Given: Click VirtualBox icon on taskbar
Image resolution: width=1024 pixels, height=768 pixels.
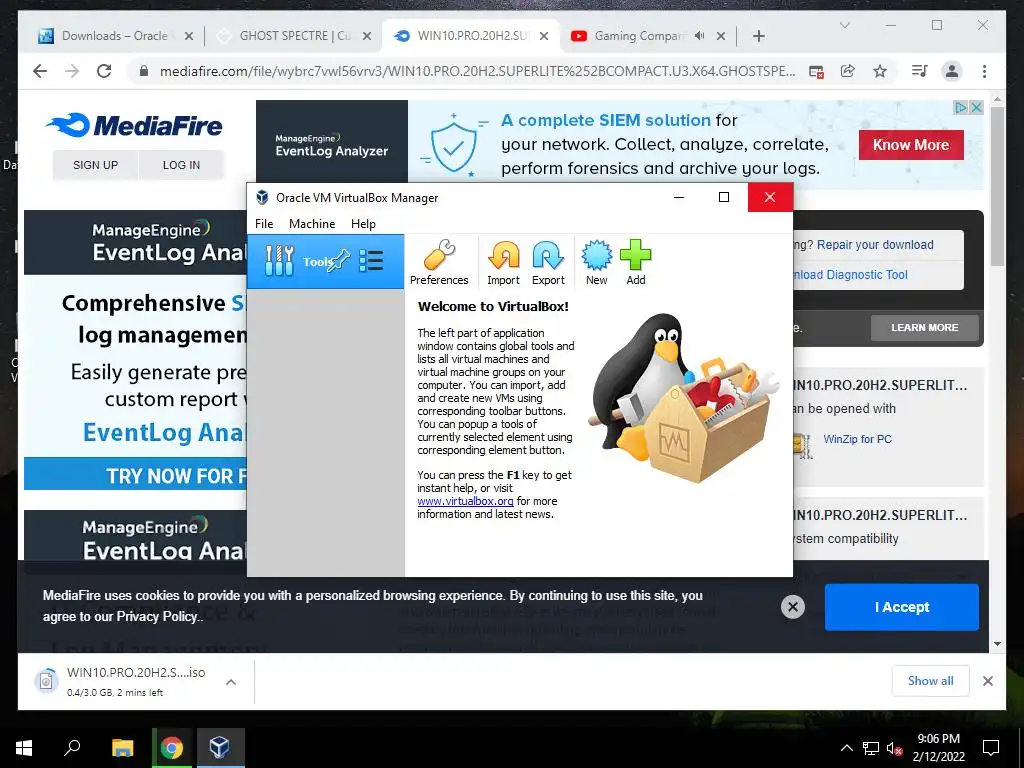Looking at the screenshot, I should [x=219, y=748].
